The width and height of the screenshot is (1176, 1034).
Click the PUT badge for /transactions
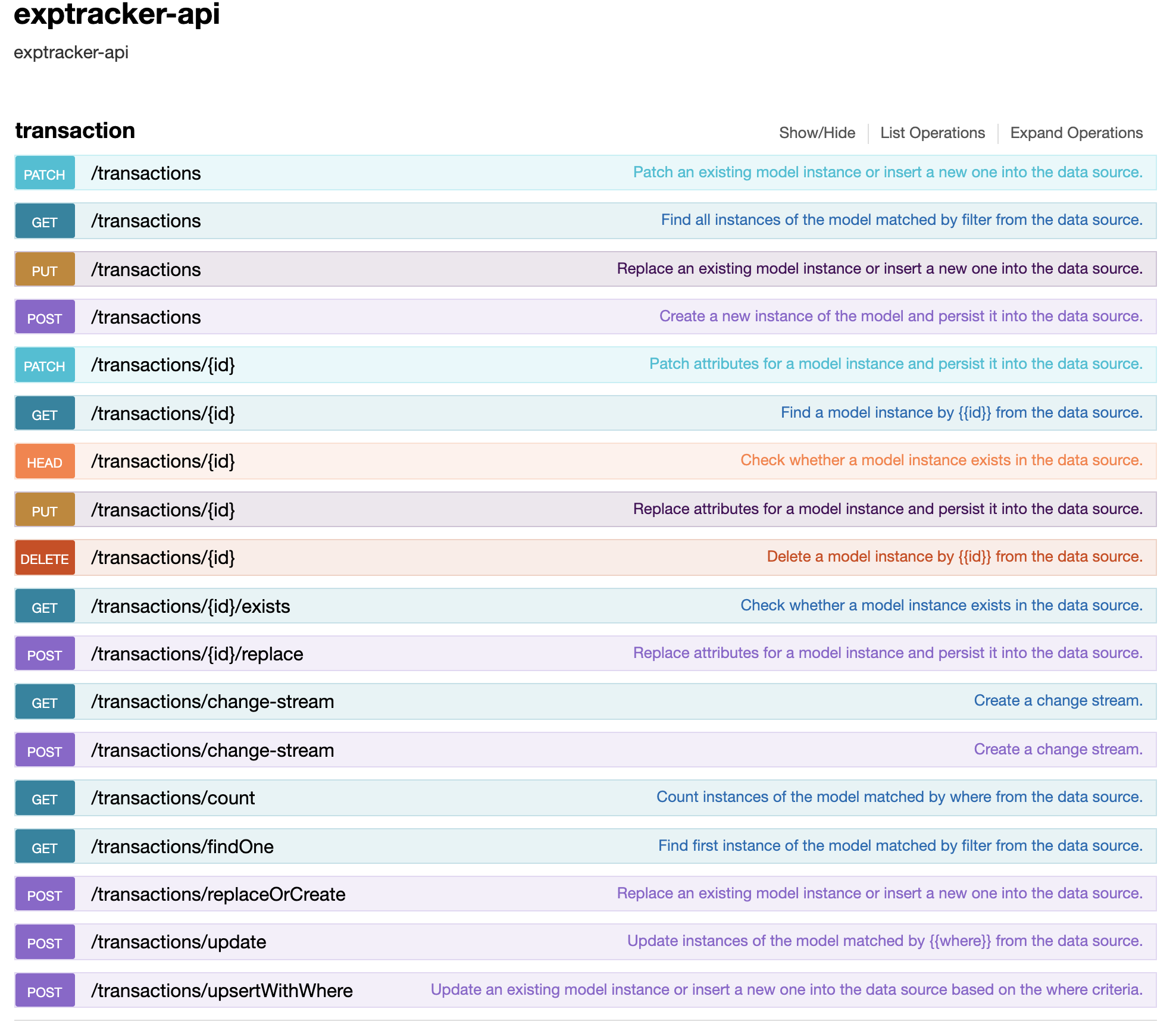click(x=45, y=270)
